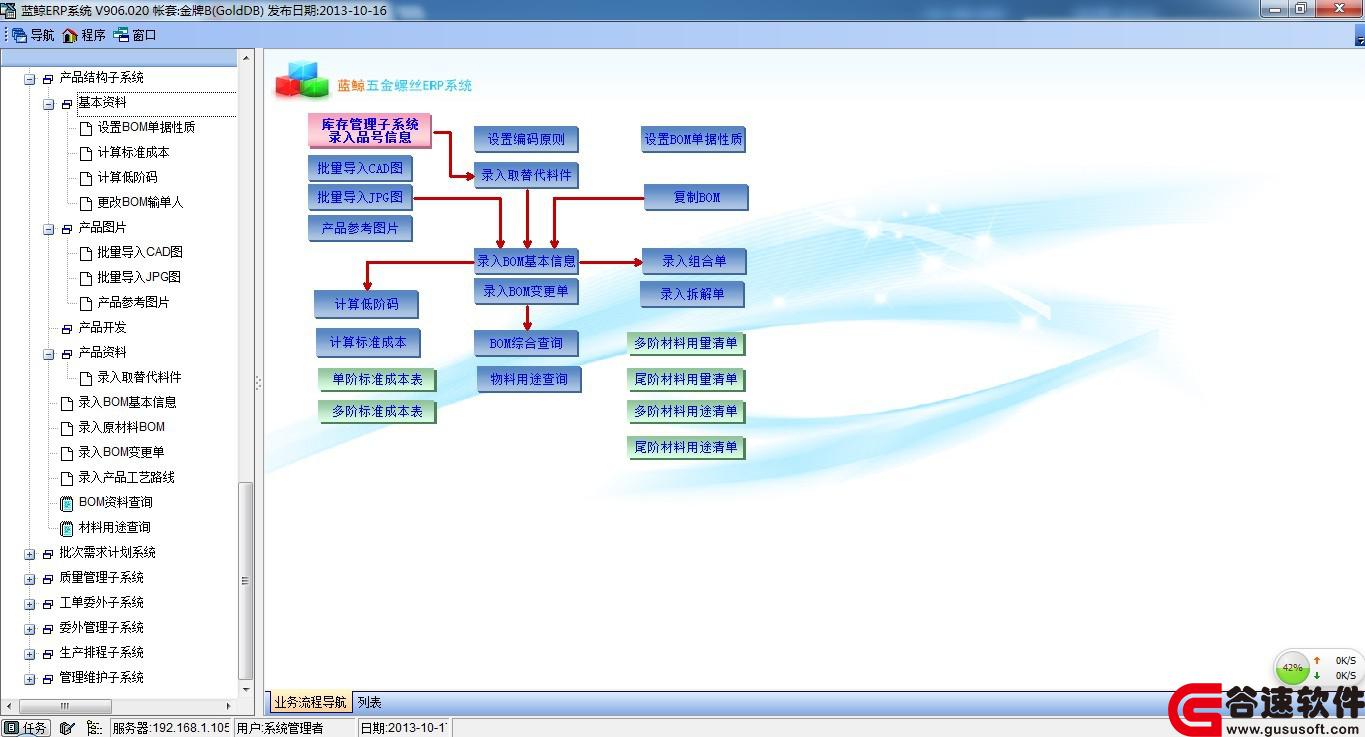Expand the 质量管理子系统 node

coord(30,578)
